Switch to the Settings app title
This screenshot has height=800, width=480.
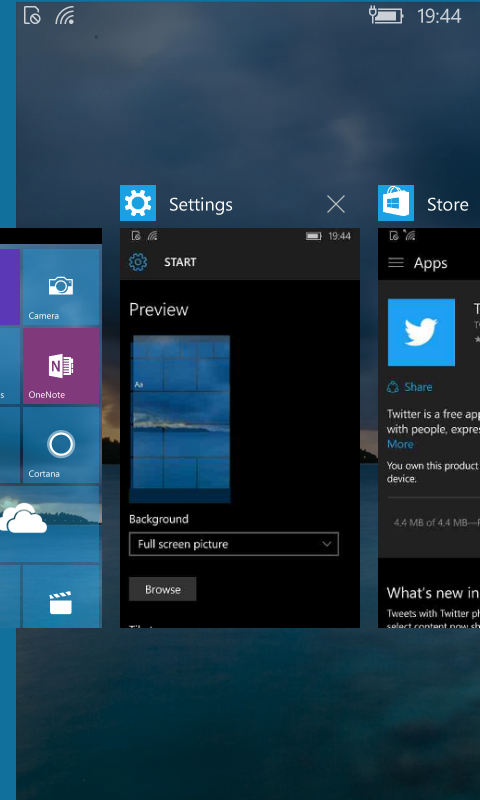201,205
